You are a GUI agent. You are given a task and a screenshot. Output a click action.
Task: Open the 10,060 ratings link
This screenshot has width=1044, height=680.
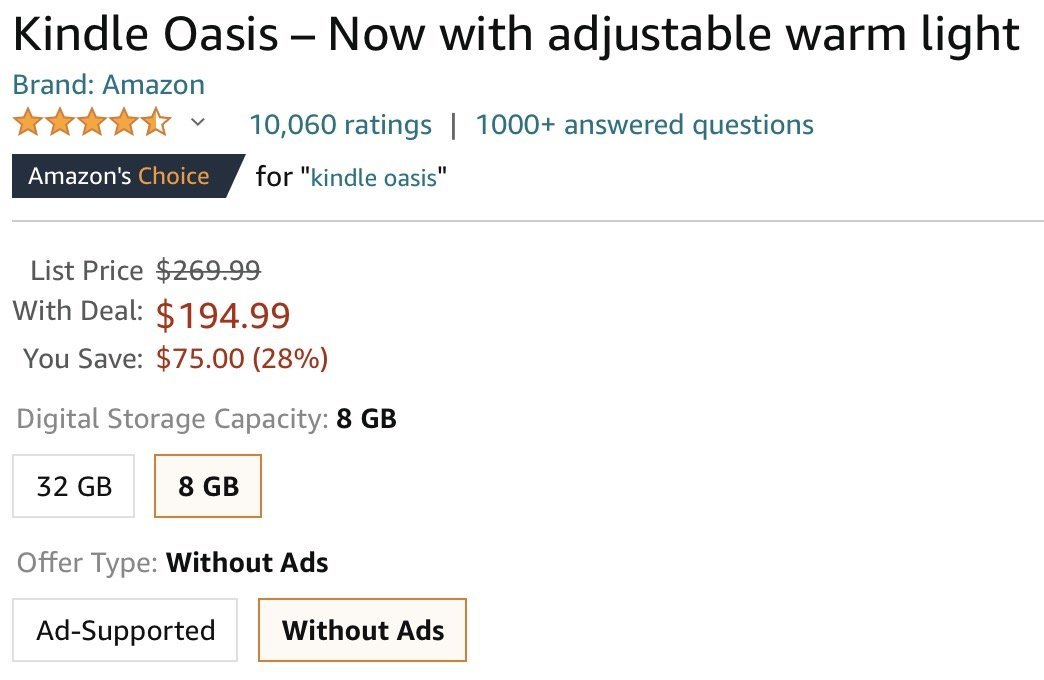pos(340,125)
